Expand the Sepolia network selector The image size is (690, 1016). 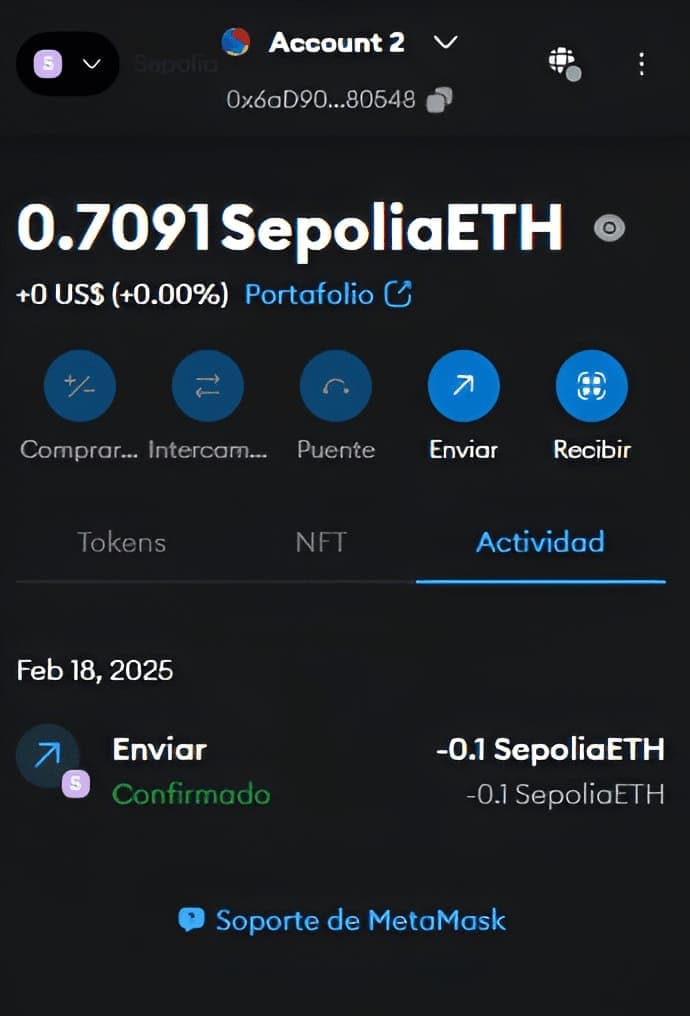[x=67, y=64]
